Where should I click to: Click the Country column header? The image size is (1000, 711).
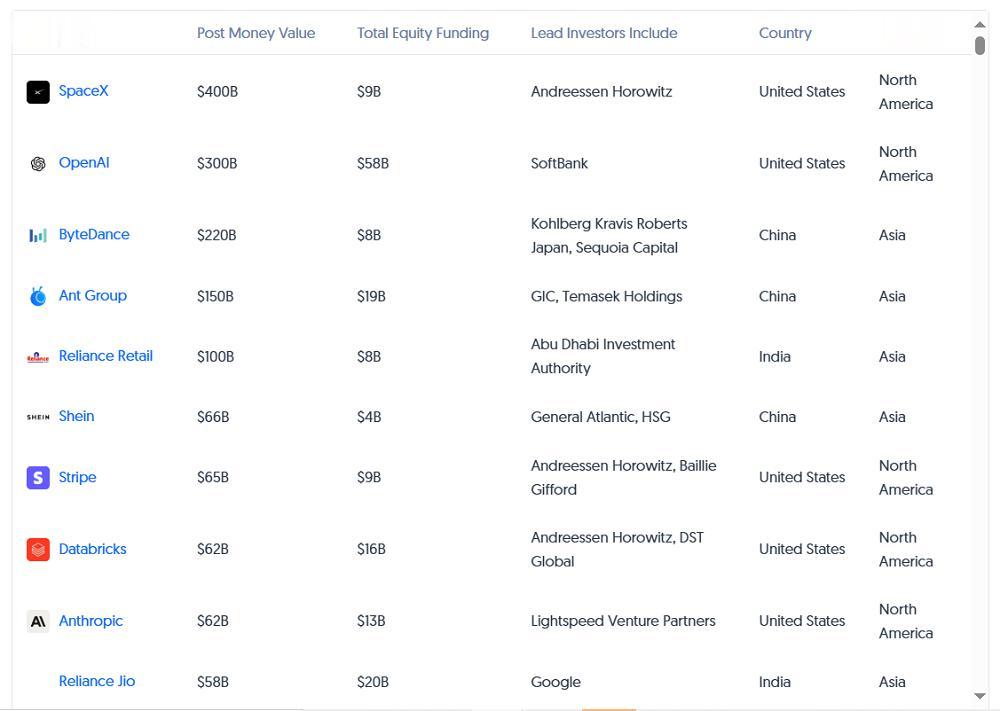pos(785,33)
